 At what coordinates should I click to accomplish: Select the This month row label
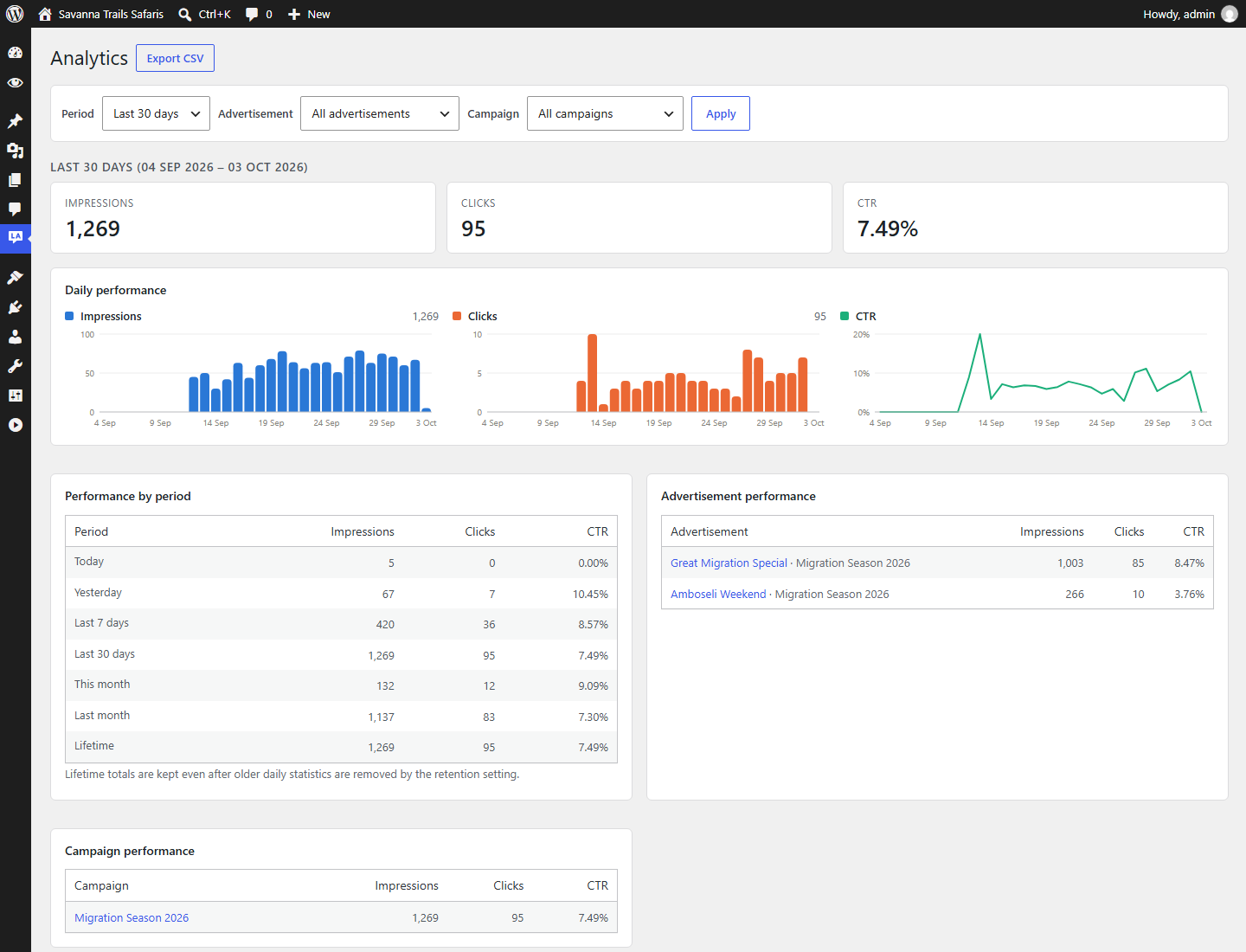(102, 685)
